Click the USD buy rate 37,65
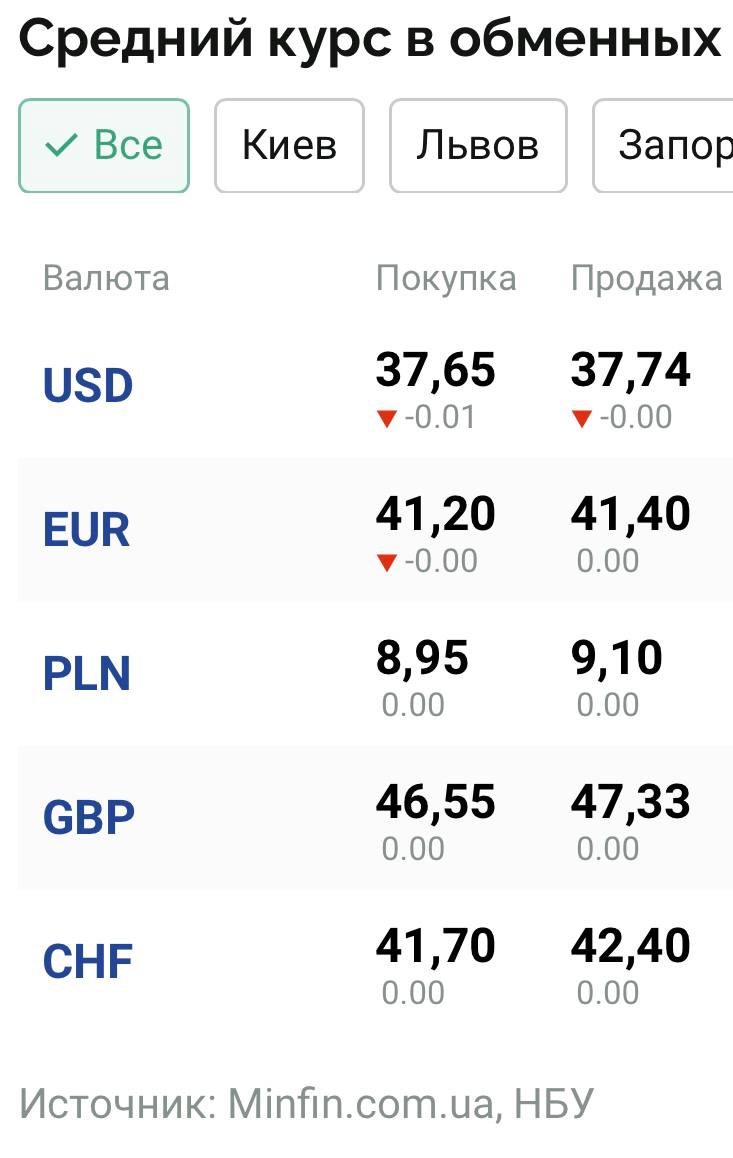This screenshot has width=733, height=1158. tap(435, 371)
